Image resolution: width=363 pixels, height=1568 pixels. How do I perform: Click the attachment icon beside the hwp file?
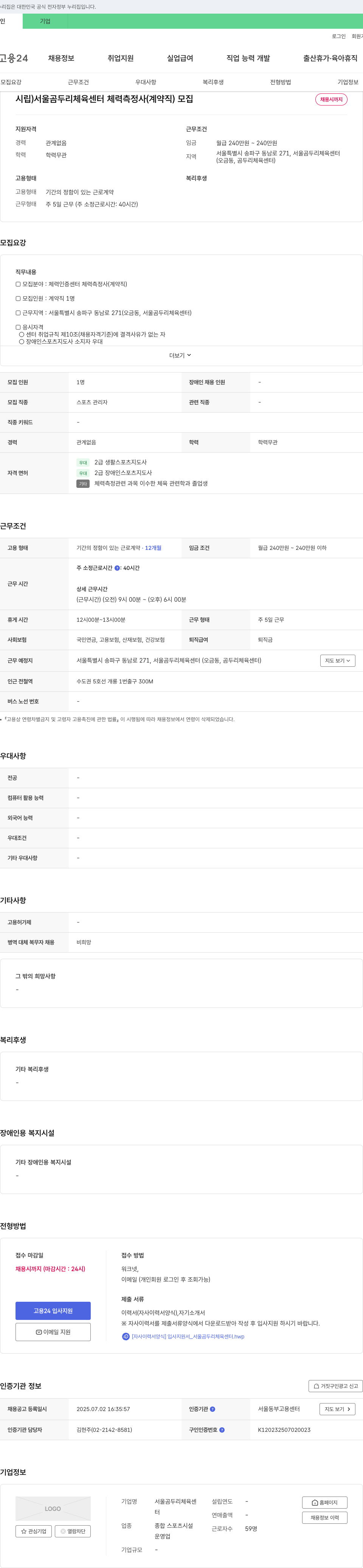pos(126,1337)
